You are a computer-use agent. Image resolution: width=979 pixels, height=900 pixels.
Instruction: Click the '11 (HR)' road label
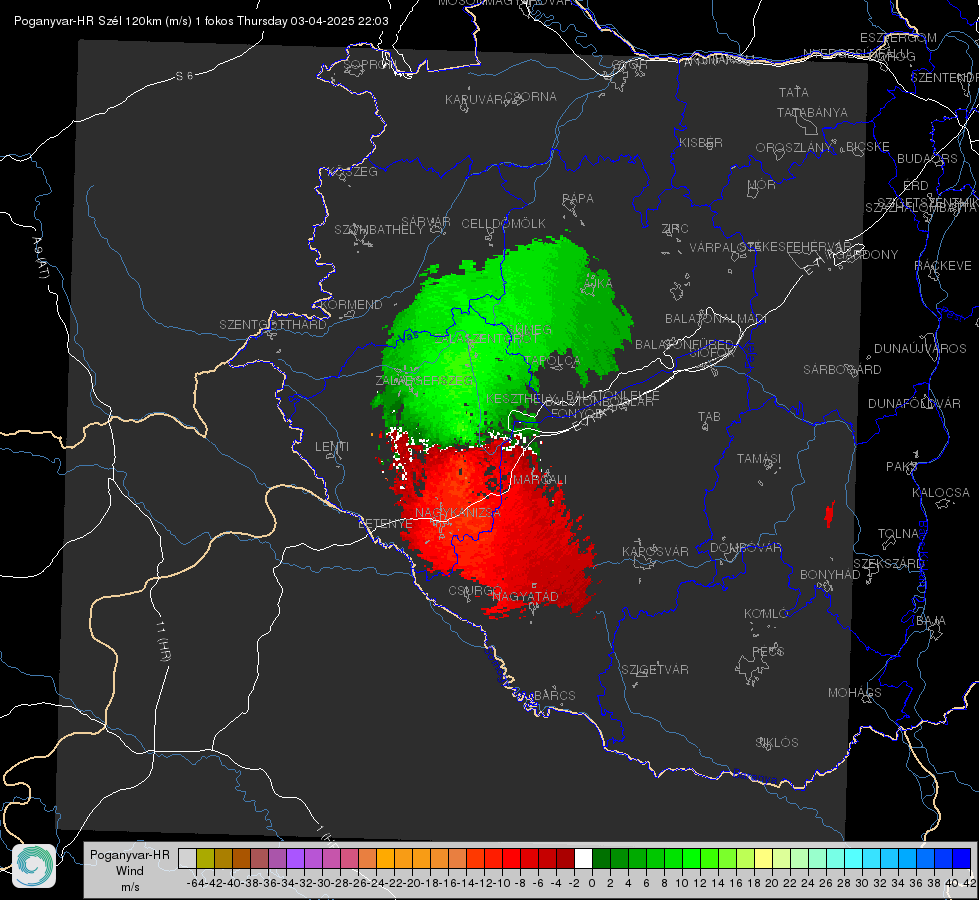(x=162, y=641)
